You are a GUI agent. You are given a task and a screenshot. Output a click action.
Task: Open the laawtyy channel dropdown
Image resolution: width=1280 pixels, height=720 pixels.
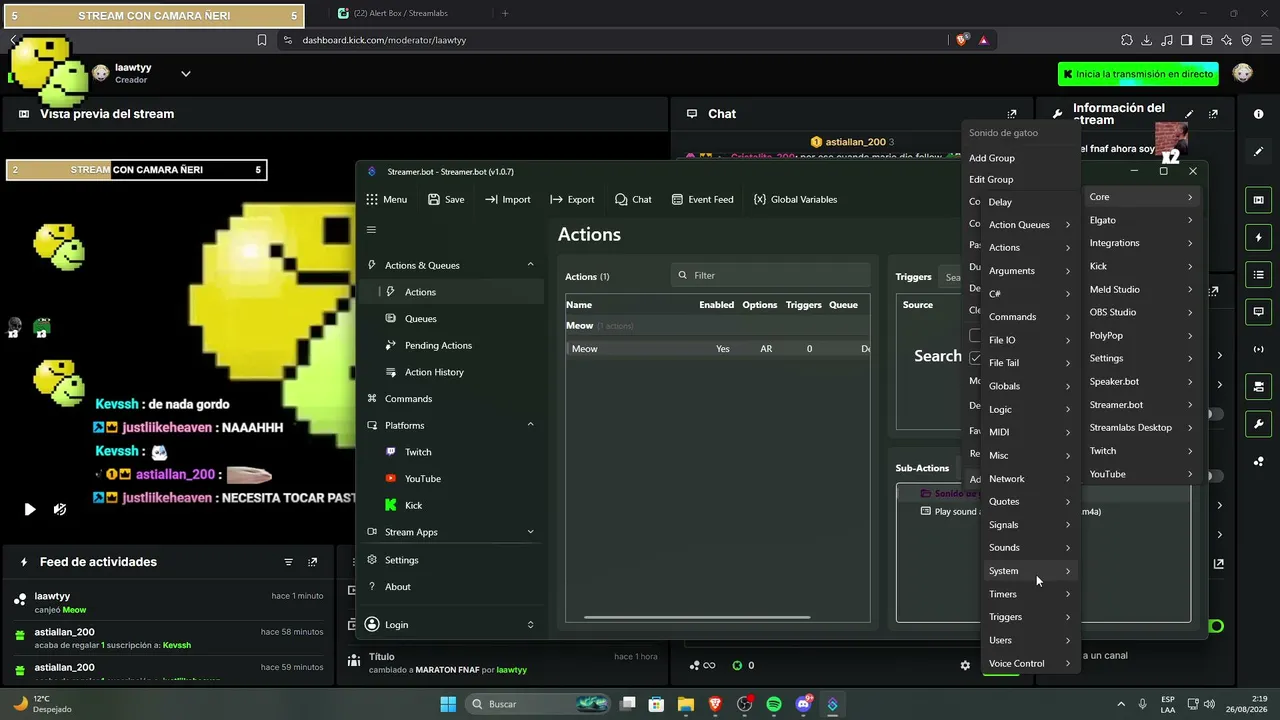185,73
